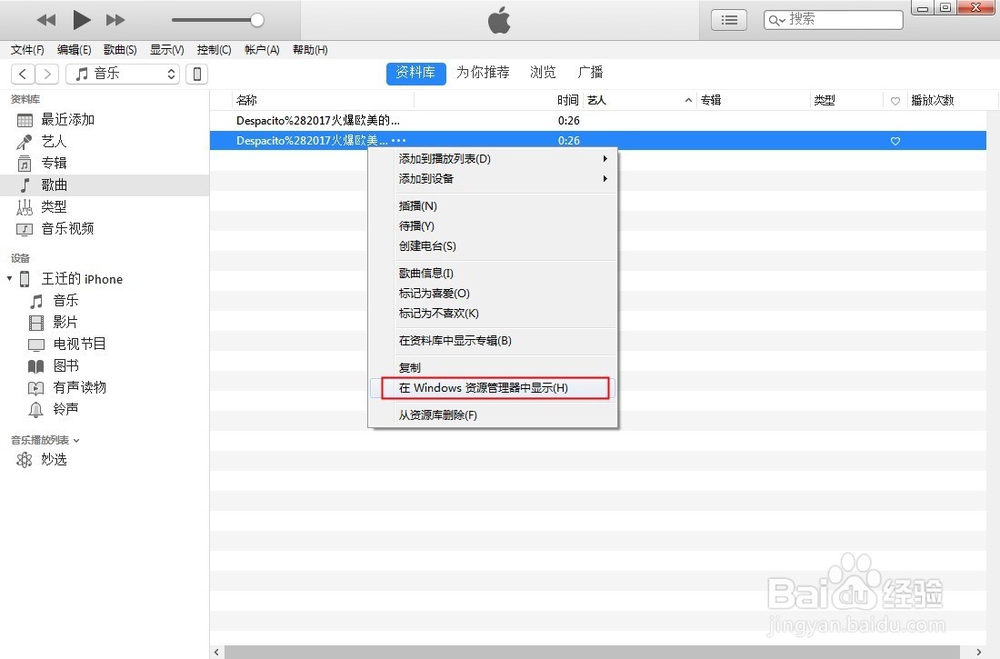
Task: Collapse the 王迁的 iPhone device tree
Action: [x=10, y=279]
